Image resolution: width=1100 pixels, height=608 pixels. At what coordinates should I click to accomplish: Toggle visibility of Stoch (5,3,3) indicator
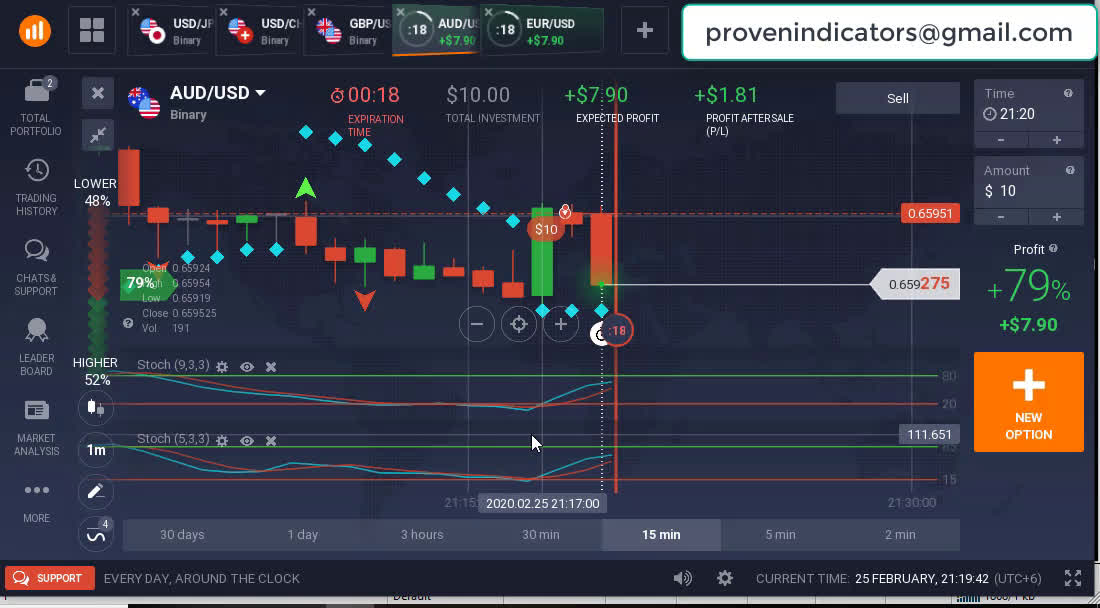click(246, 440)
